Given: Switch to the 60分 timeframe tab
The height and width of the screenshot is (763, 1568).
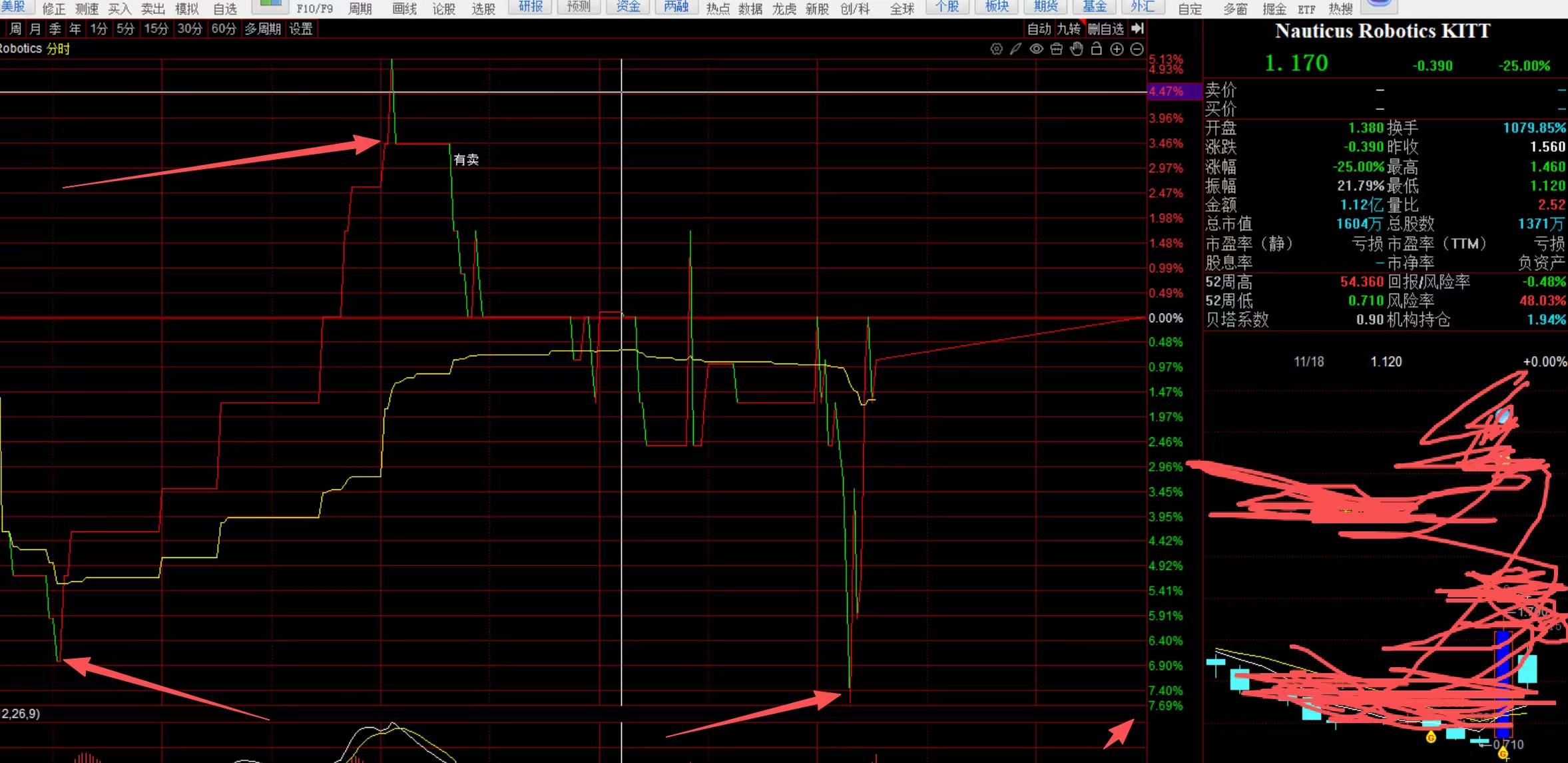Looking at the screenshot, I should tap(224, 29).
